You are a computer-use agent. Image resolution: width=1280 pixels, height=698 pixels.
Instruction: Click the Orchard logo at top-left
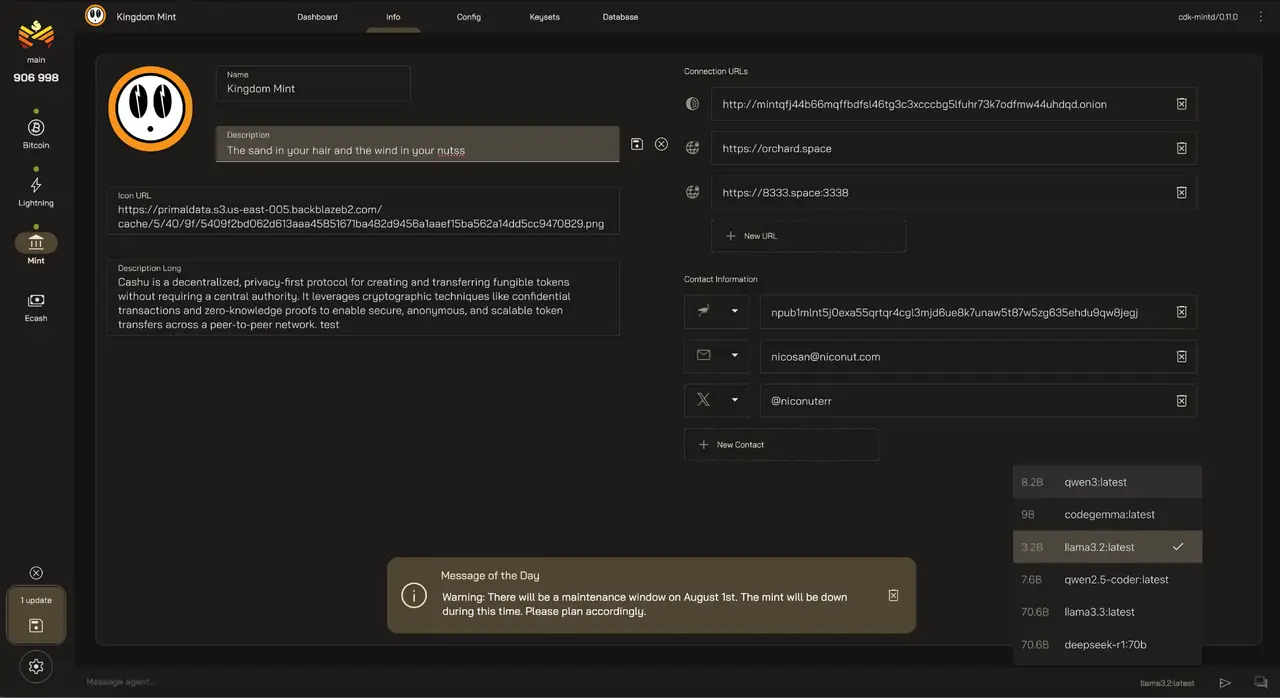pos(36,35)
